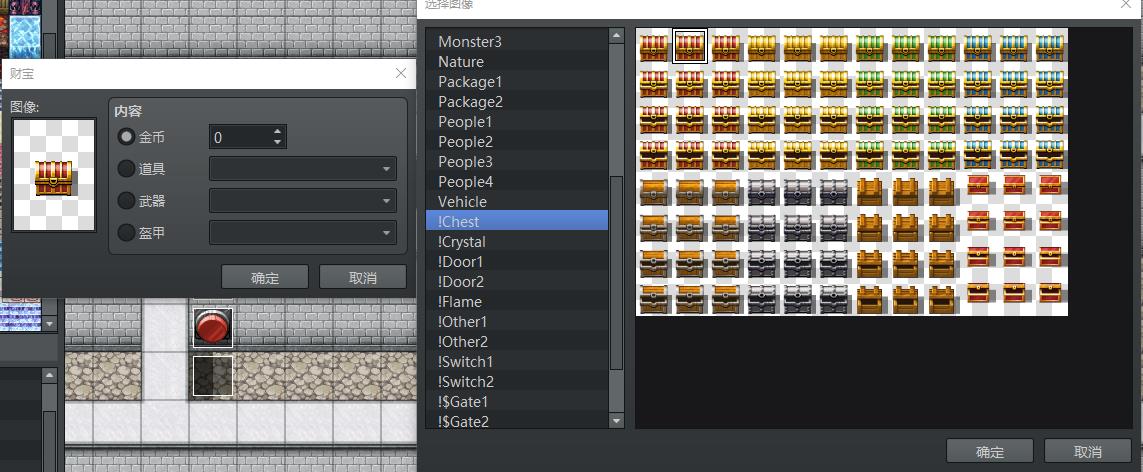
Task: Click the red switch event on the map
Action: tap(213, 328)
